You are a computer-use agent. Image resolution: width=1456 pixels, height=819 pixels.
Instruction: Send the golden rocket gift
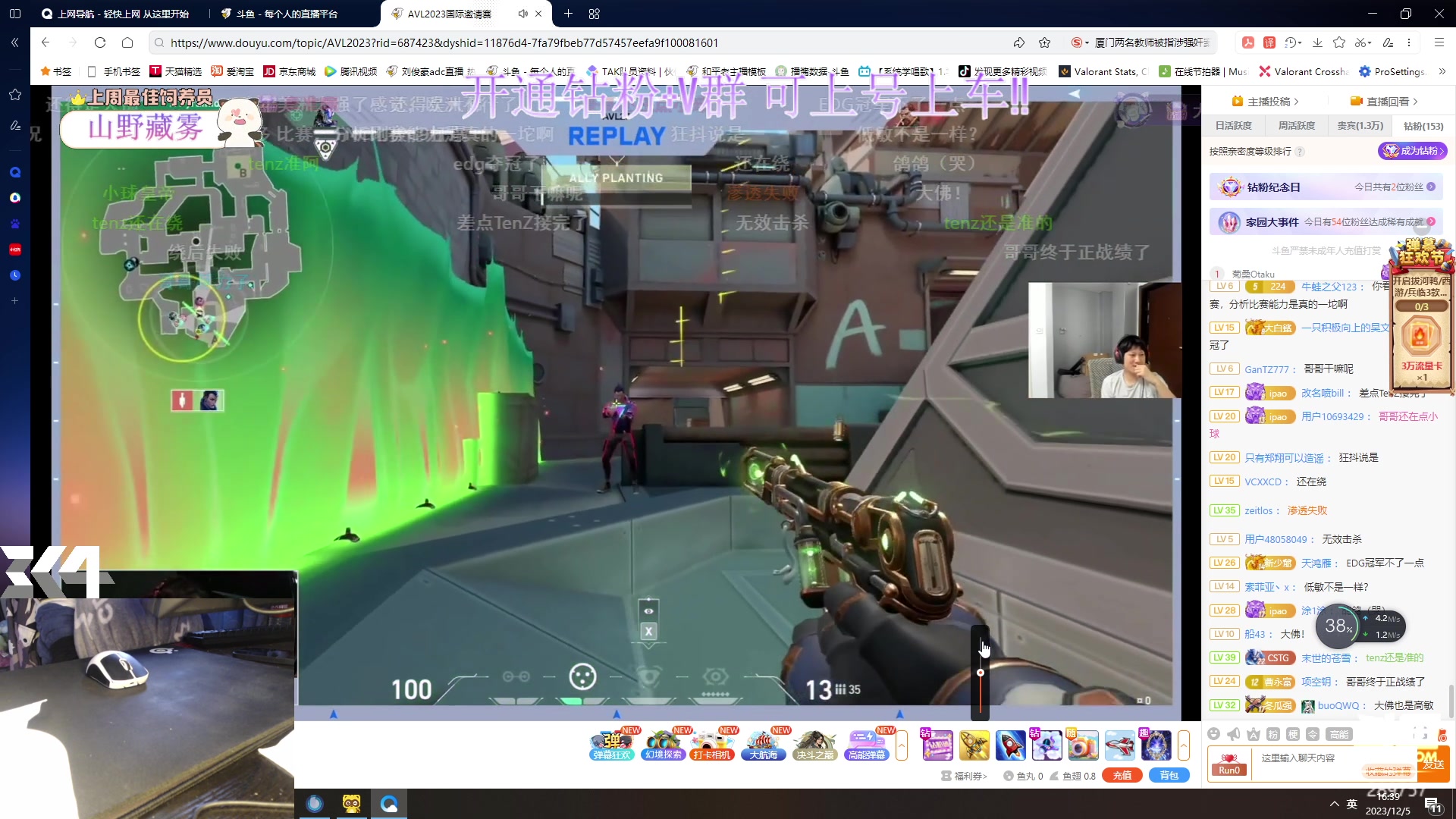click(x=974, y=745)
